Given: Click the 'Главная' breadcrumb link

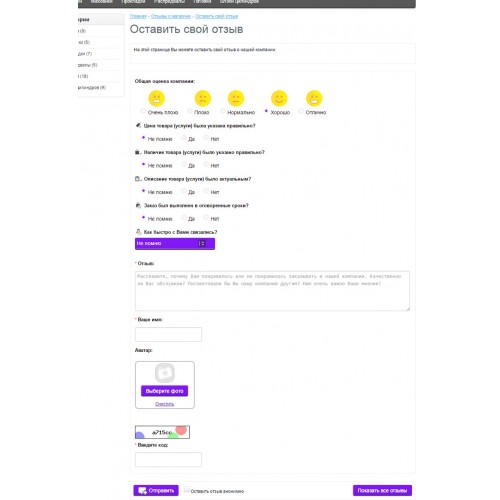Looking at the screenshot, I should pos(138,16).
